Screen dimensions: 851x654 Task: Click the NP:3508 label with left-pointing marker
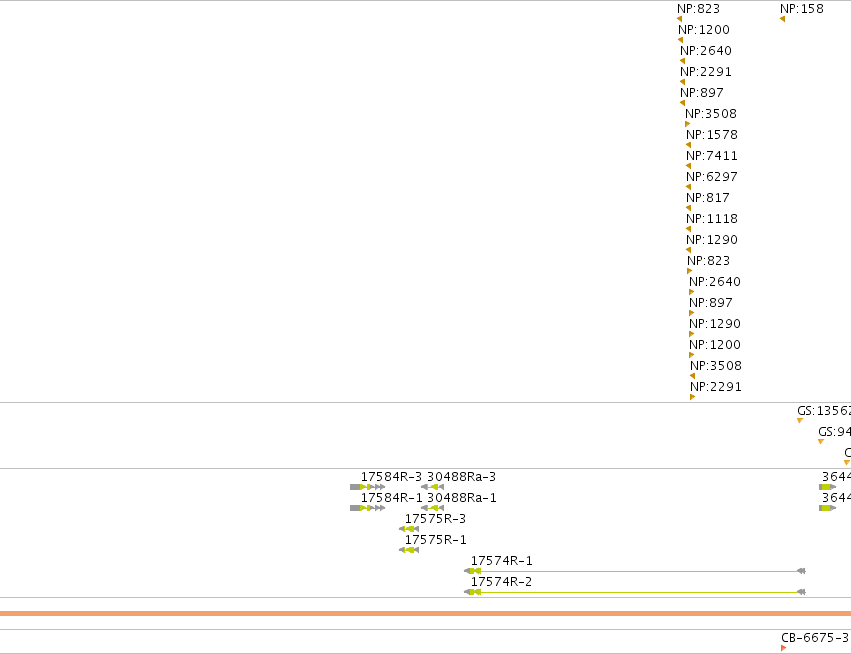(716, 366)
